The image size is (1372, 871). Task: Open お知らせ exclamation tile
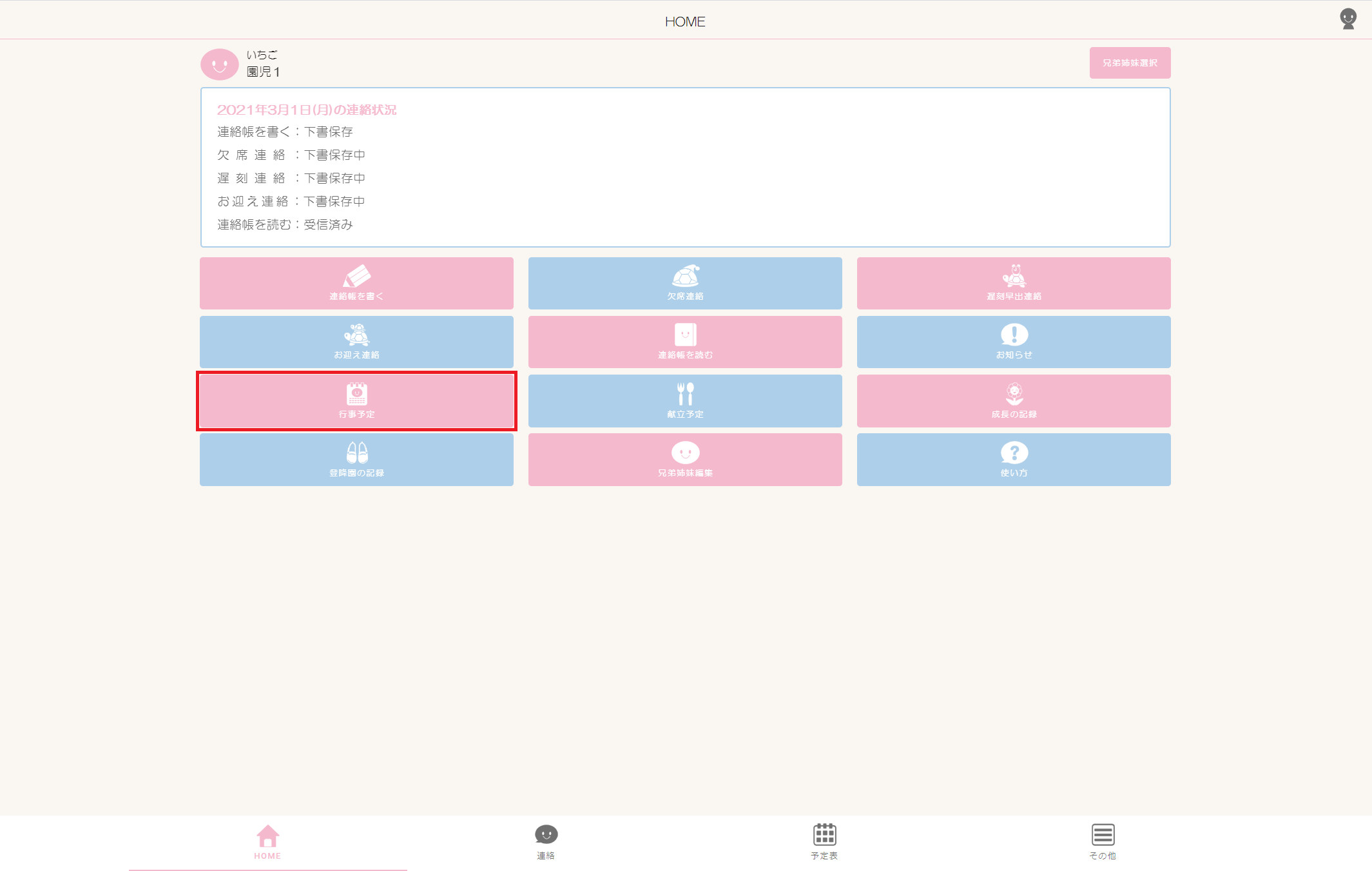click(x=1014, y=342)
